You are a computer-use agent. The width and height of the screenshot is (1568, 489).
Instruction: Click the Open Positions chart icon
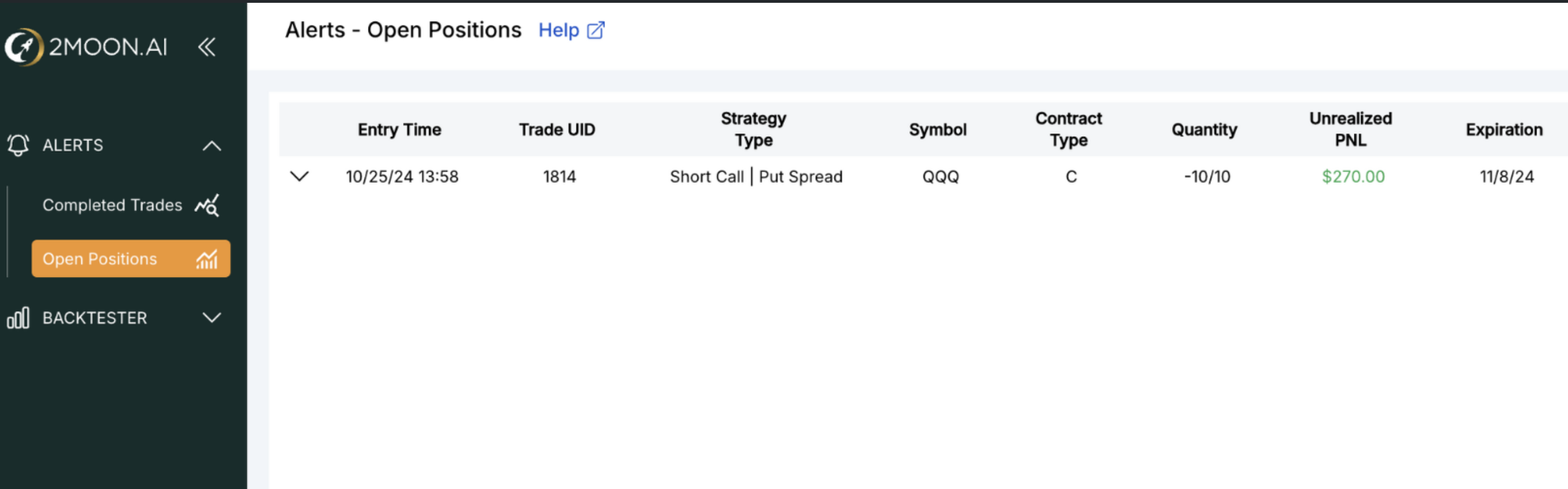[207, 260]
